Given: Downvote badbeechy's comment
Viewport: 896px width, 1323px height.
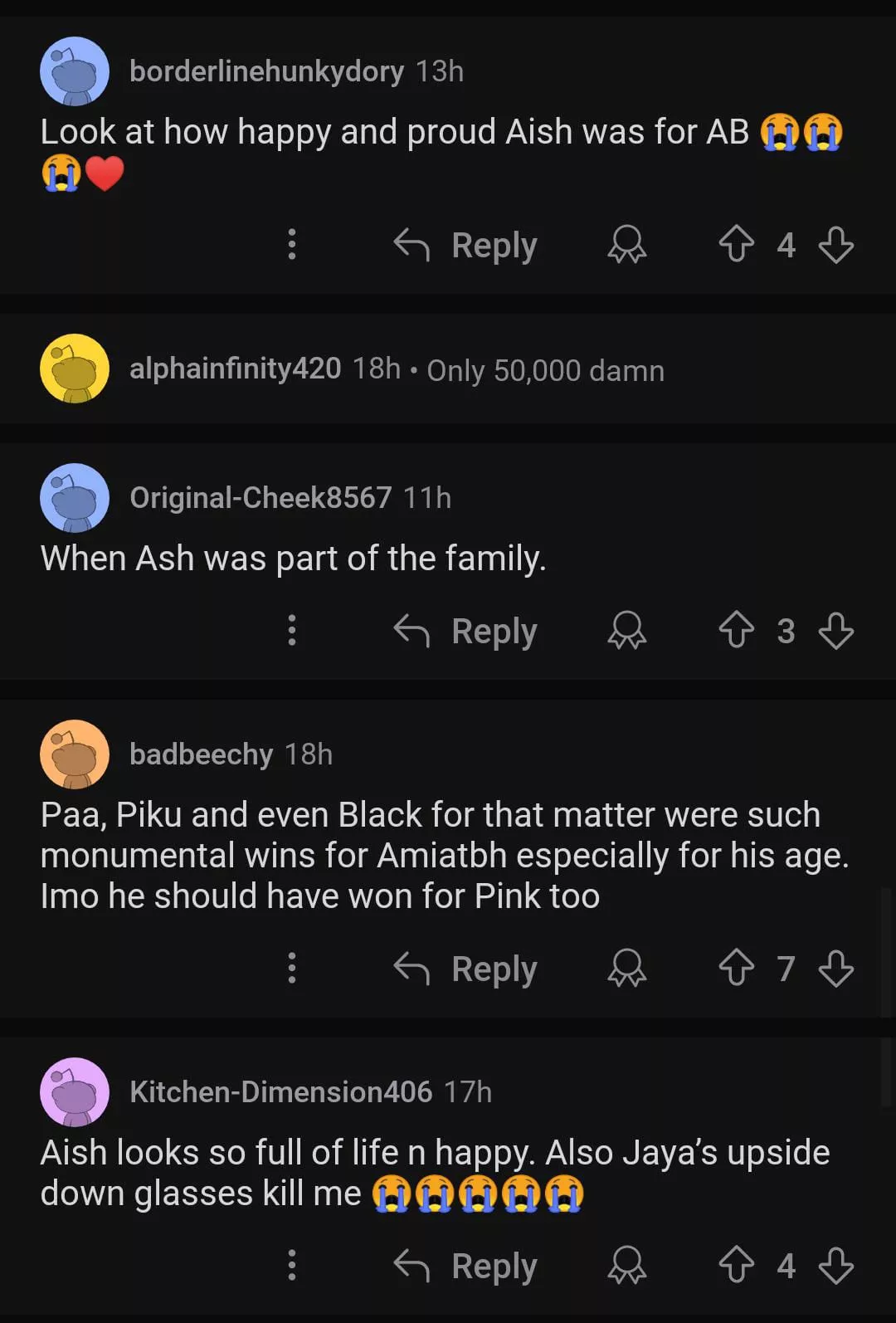Looking at the screenshot, I should click(835, 969).
